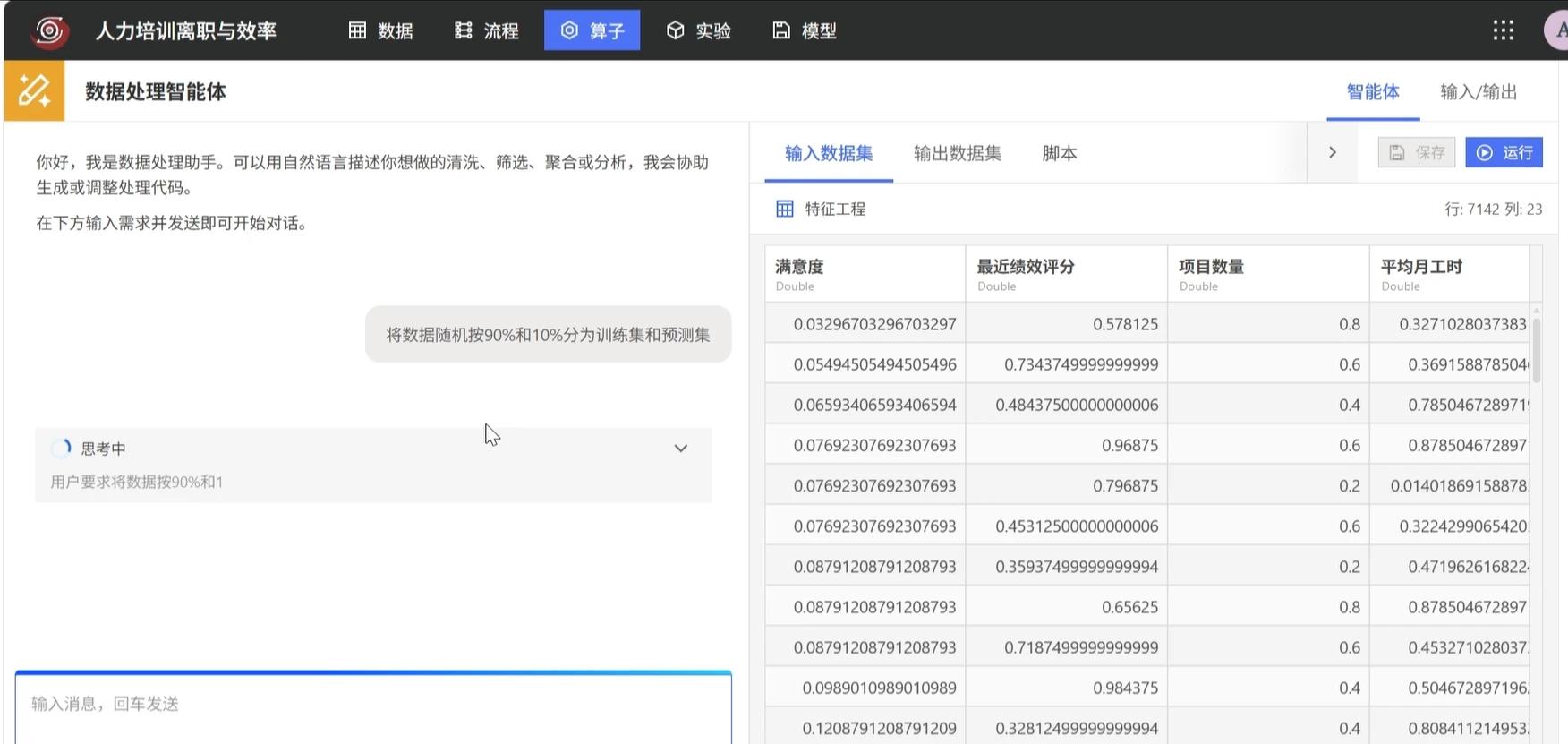Image resolution: width=1568 pixels, height=744 pixels.
Task: Open the 模型 tab in top navigation
Action: click(x=804, y=30)
